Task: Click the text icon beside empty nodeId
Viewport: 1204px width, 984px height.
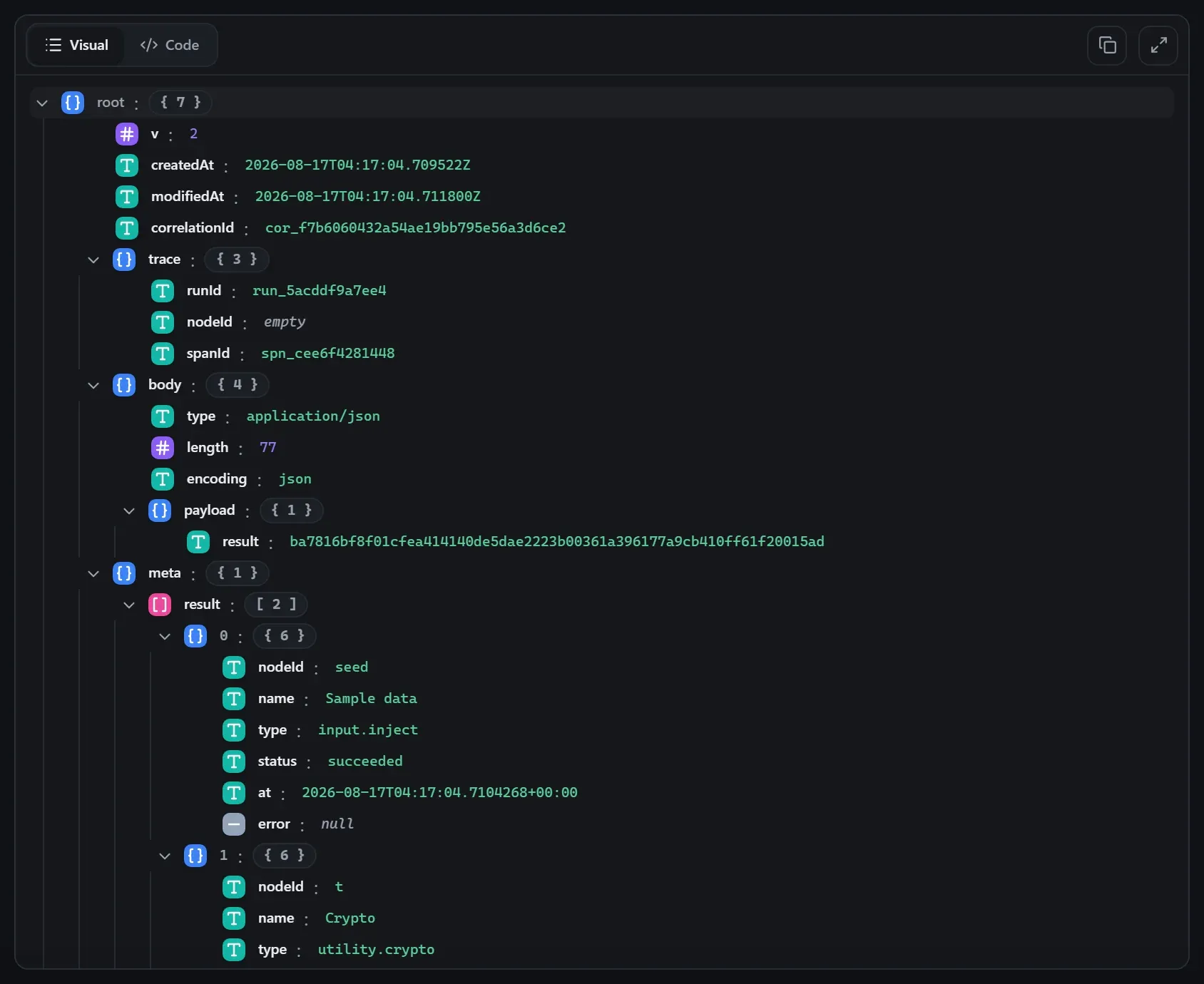Action: [163, 322]
